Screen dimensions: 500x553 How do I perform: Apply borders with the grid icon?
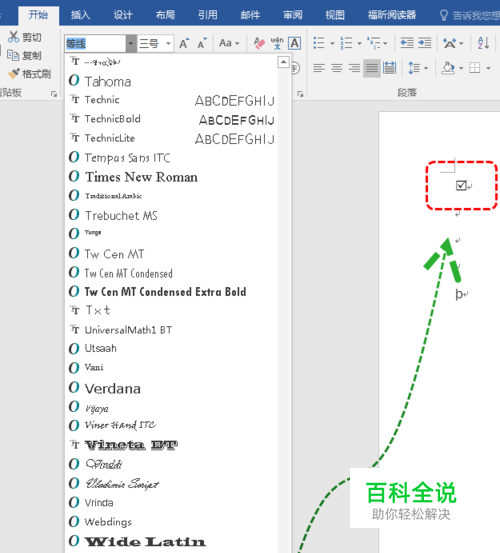(x=475, y=68)
